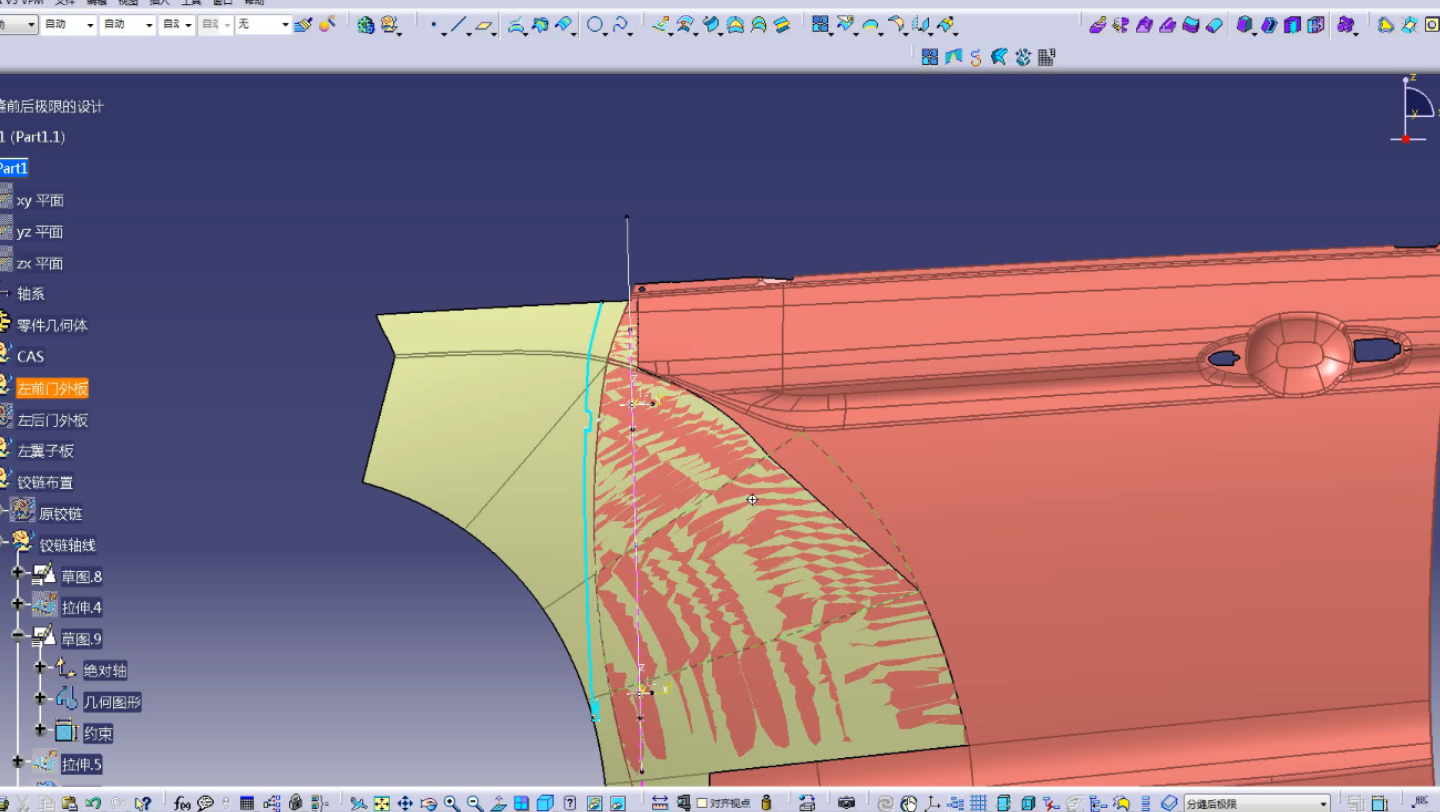Open the 无 layer dropdown

tap(285, 24)
